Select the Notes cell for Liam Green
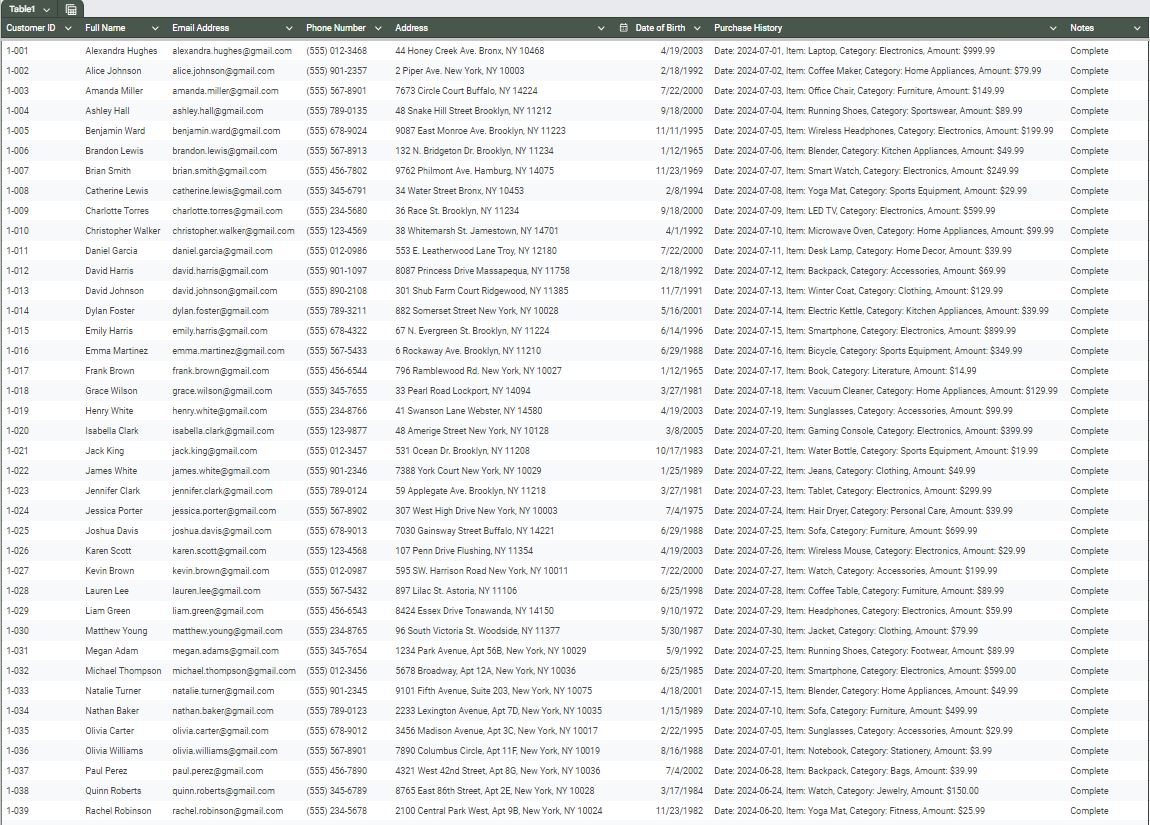 (x=1089, y=611)
